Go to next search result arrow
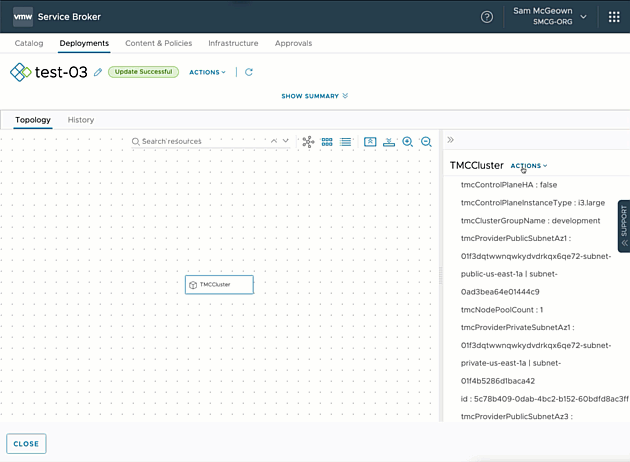630x462 pixels. coord(285,141)
